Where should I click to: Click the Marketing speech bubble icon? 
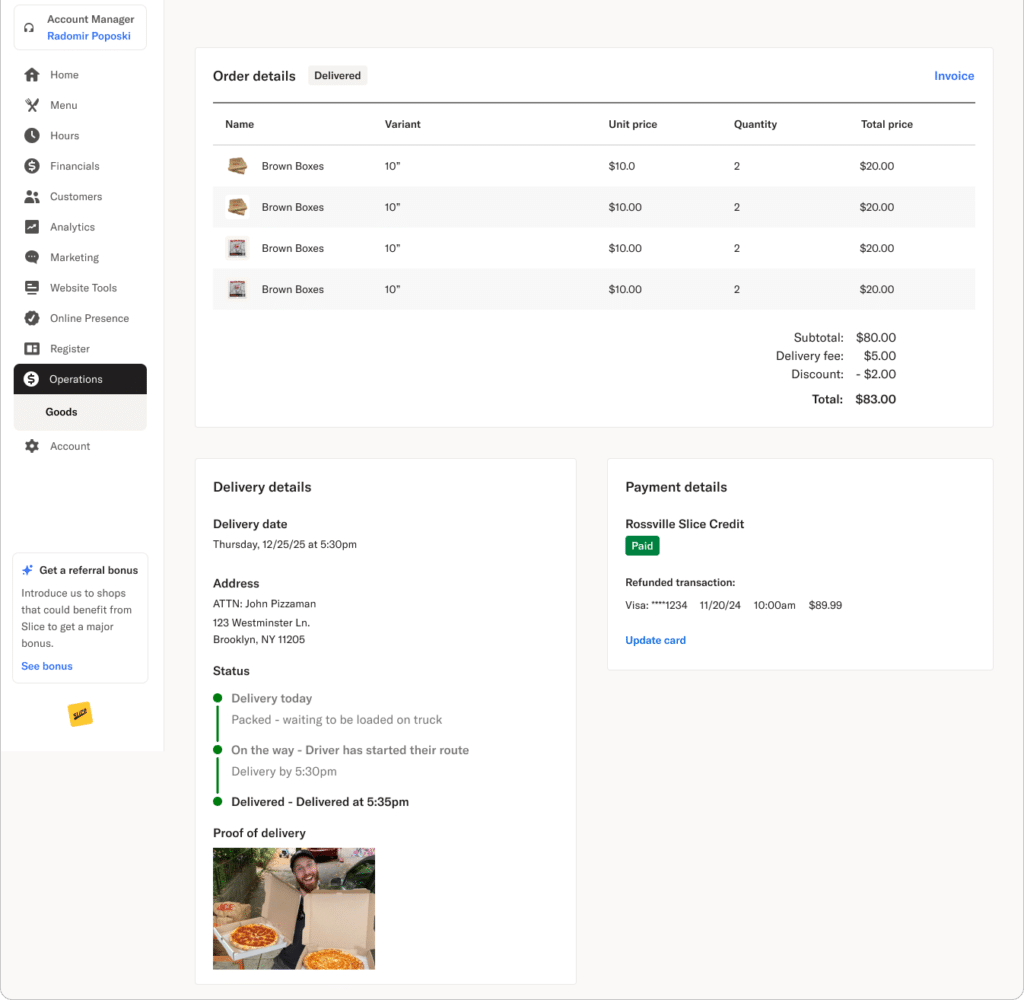click(x=31, y=257)
